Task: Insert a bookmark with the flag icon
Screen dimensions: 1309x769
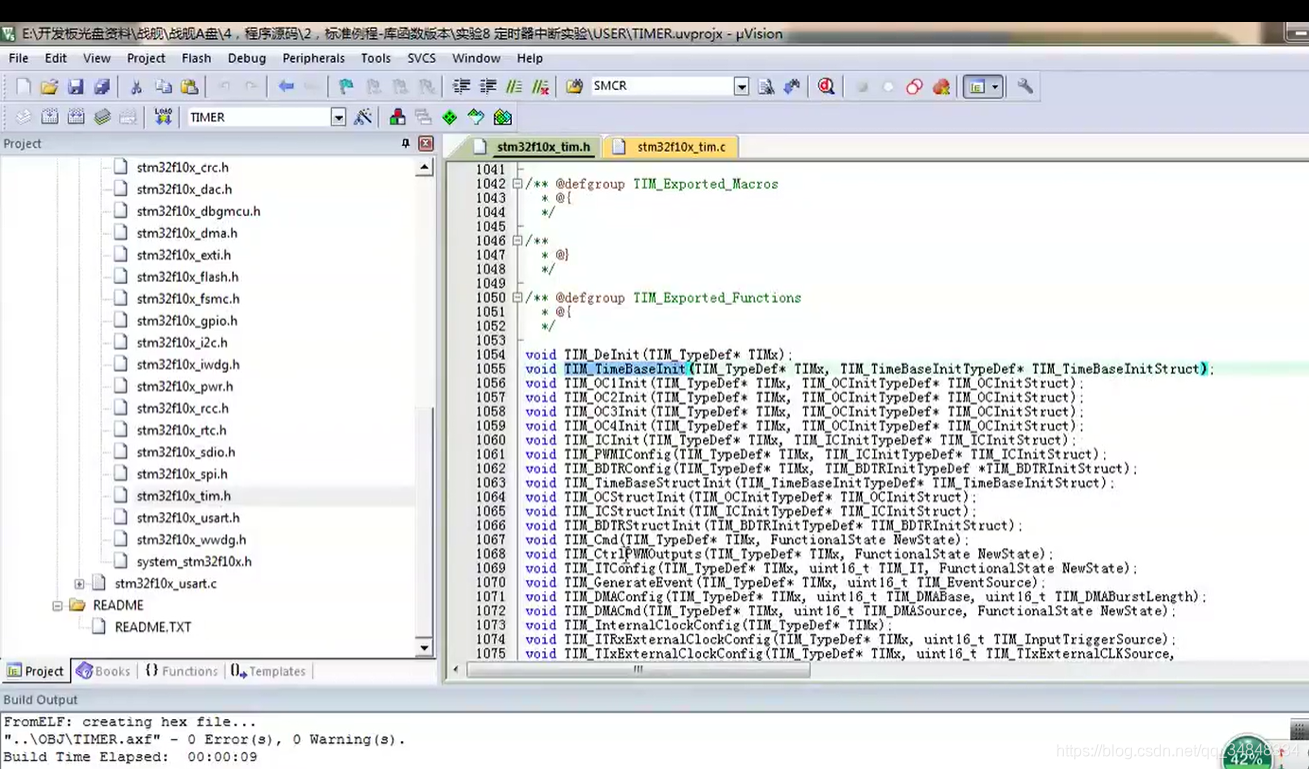Action: click(x=346, y=87)
